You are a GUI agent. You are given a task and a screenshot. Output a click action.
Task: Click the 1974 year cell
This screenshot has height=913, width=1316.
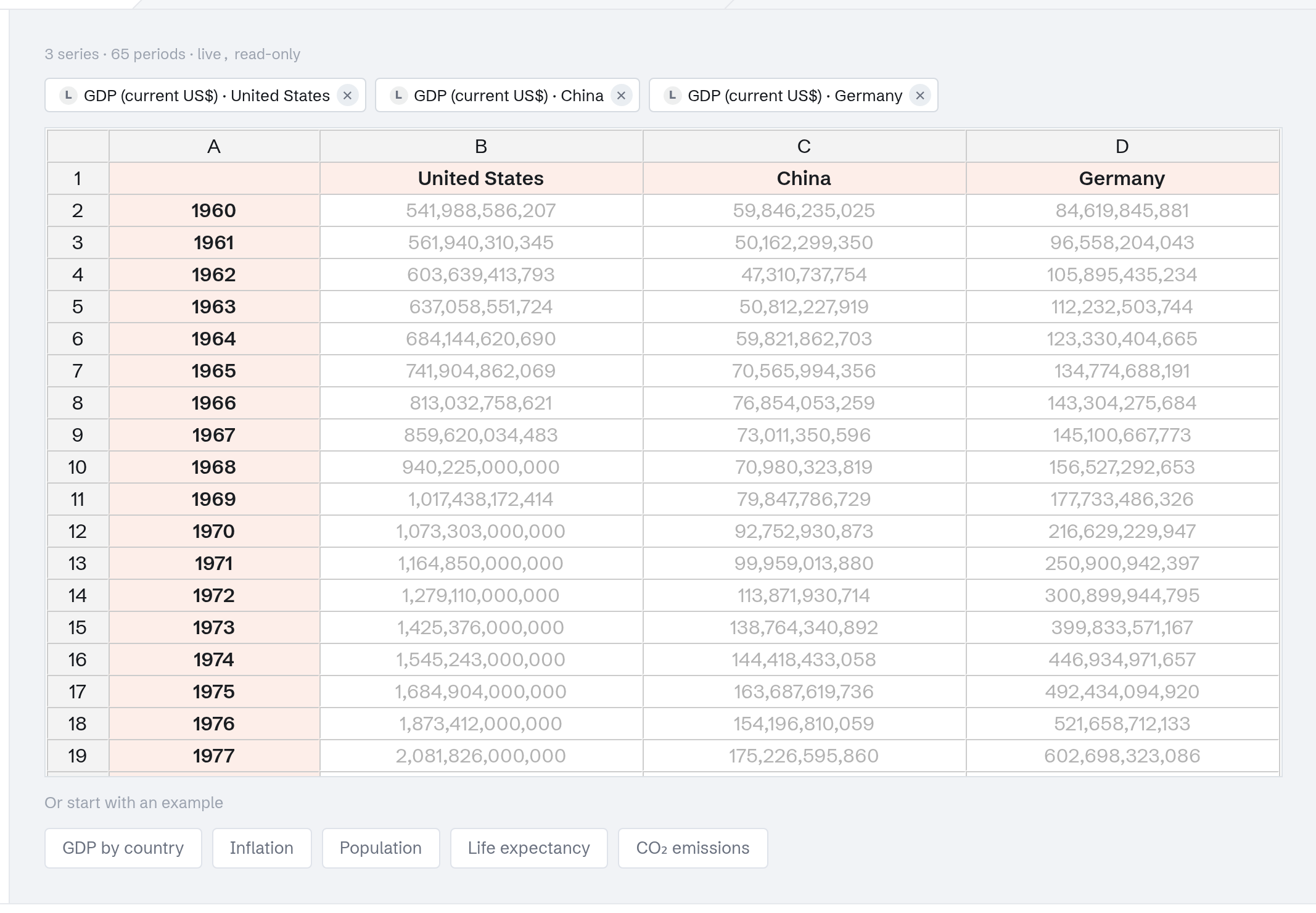214,659
